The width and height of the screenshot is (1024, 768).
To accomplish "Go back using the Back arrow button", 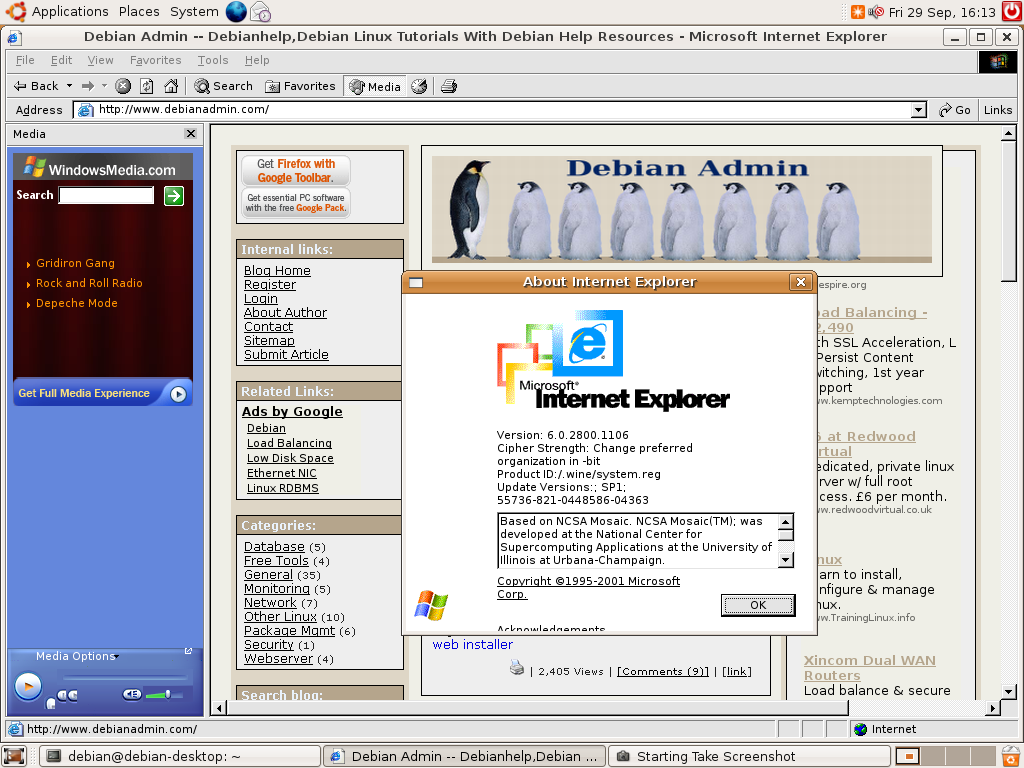I will tap(36, 86).
